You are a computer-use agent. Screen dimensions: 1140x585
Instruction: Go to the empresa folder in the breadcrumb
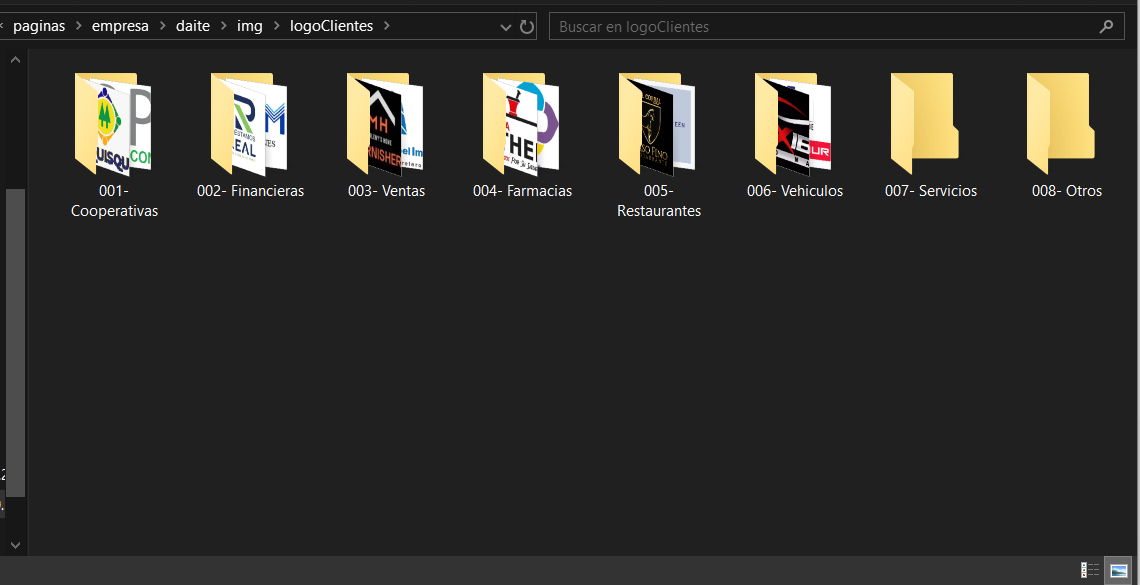pyautogui.click(x=120, y=26)
